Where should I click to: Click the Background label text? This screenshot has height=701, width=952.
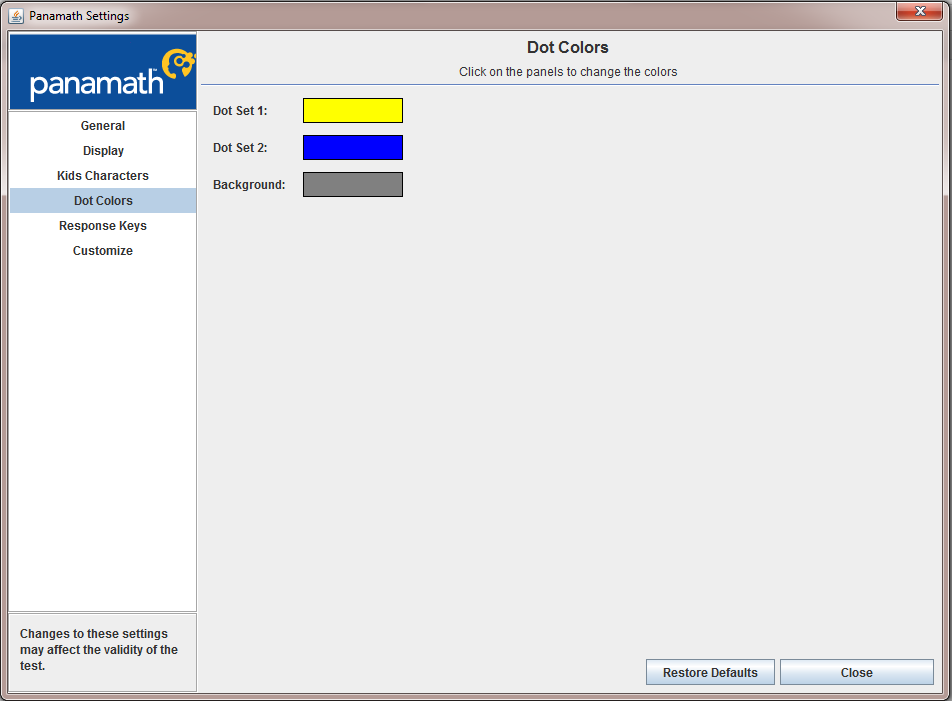pyautogui.click(x=249, y=185)
